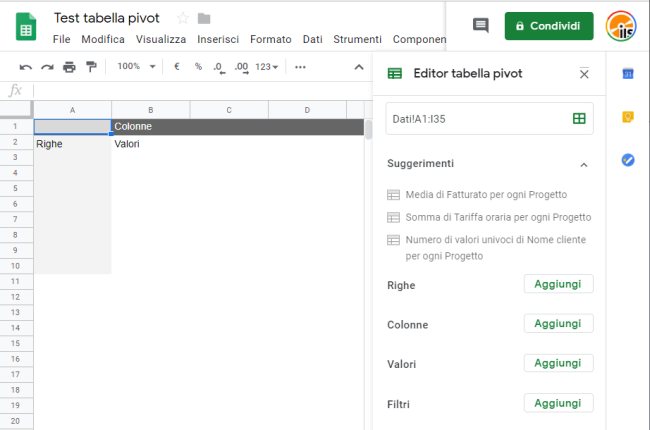Click the print icon in toolbar
Viewport: 650px width, 430px height.
(69, 67)
